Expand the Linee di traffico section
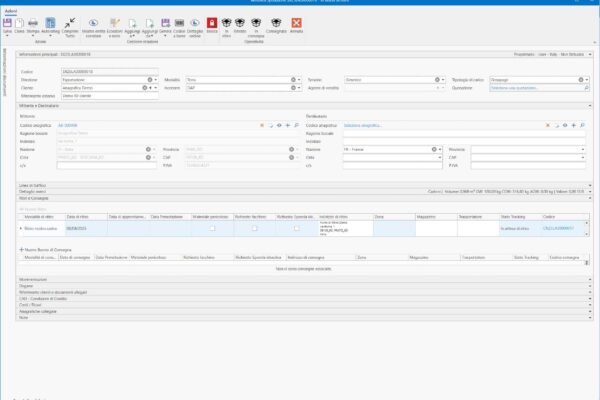The height and width of the screenshot is (400, 600). pos(590,185)
